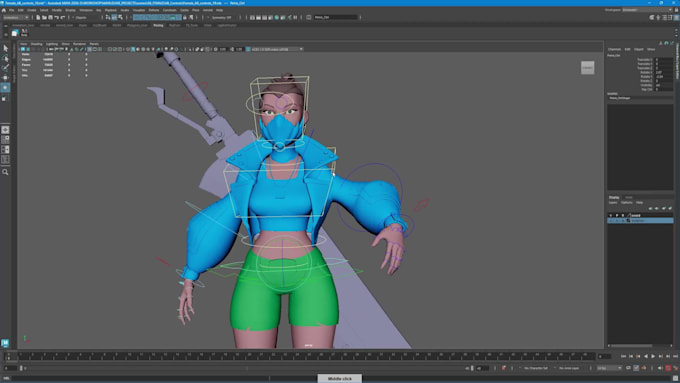
Task: Go to start of playback range
Action: (x=623, y=356)
